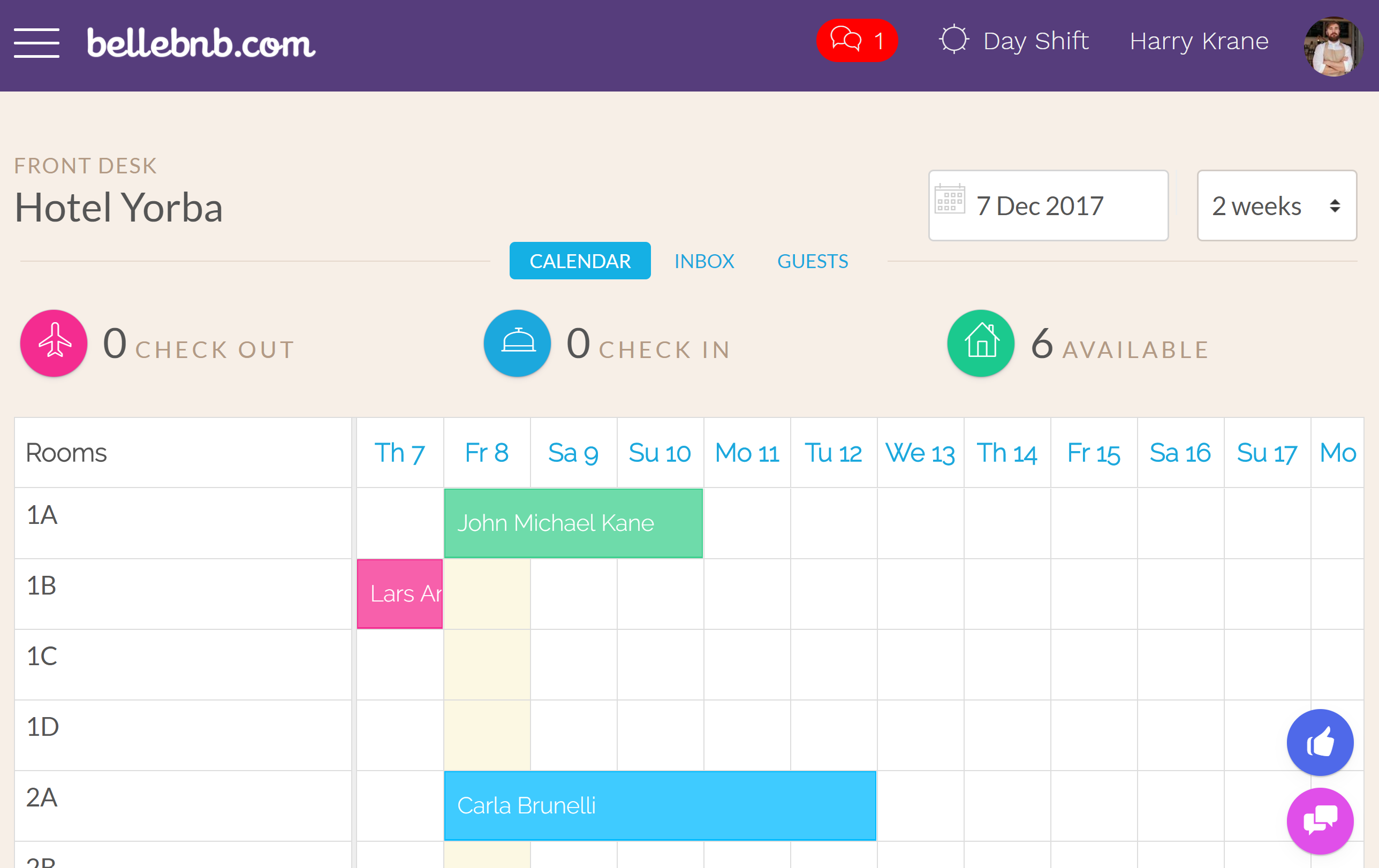Toggle the notification badge count indicator

click(x=857, y=40)
